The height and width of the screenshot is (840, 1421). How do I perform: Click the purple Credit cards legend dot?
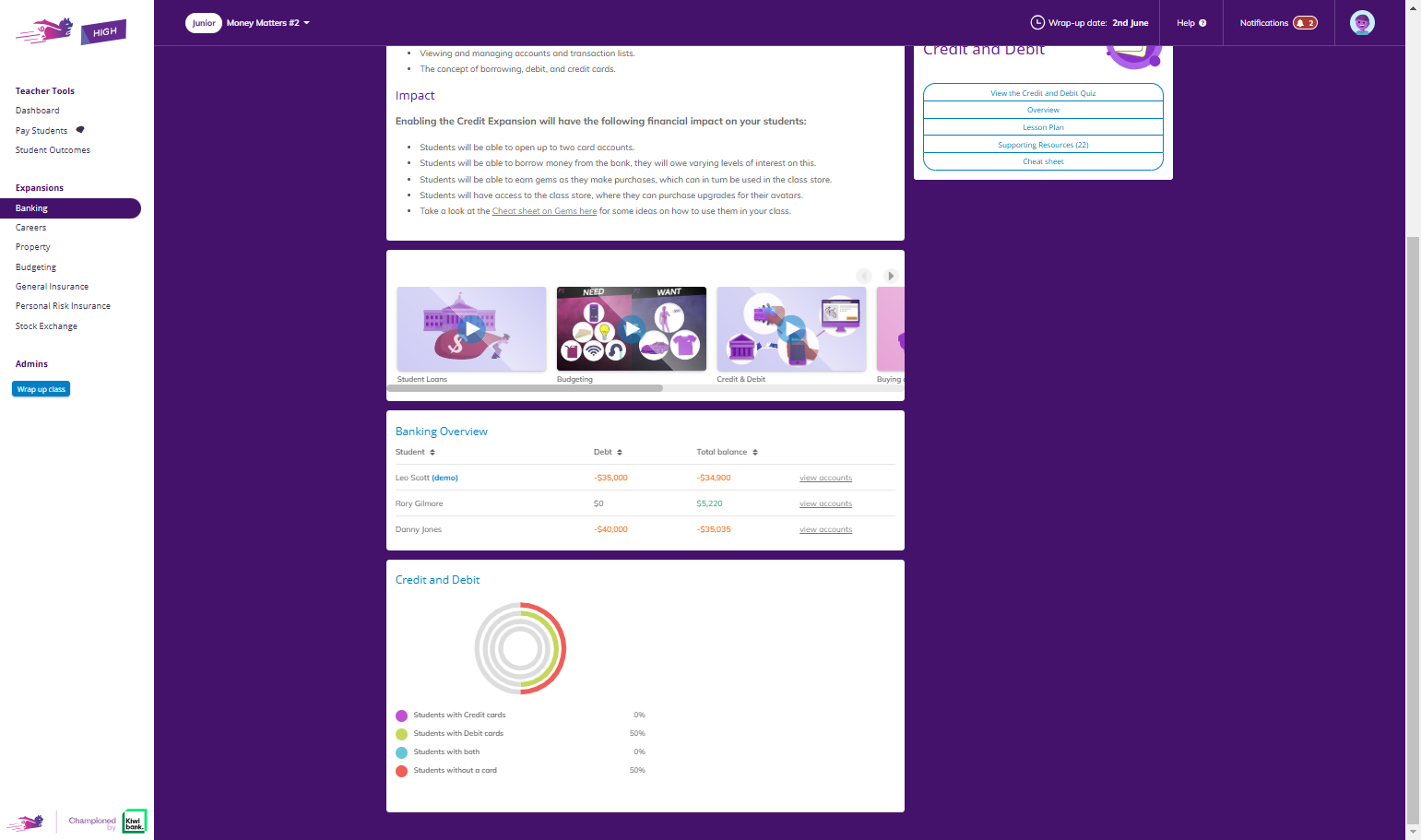pos(401,716)
